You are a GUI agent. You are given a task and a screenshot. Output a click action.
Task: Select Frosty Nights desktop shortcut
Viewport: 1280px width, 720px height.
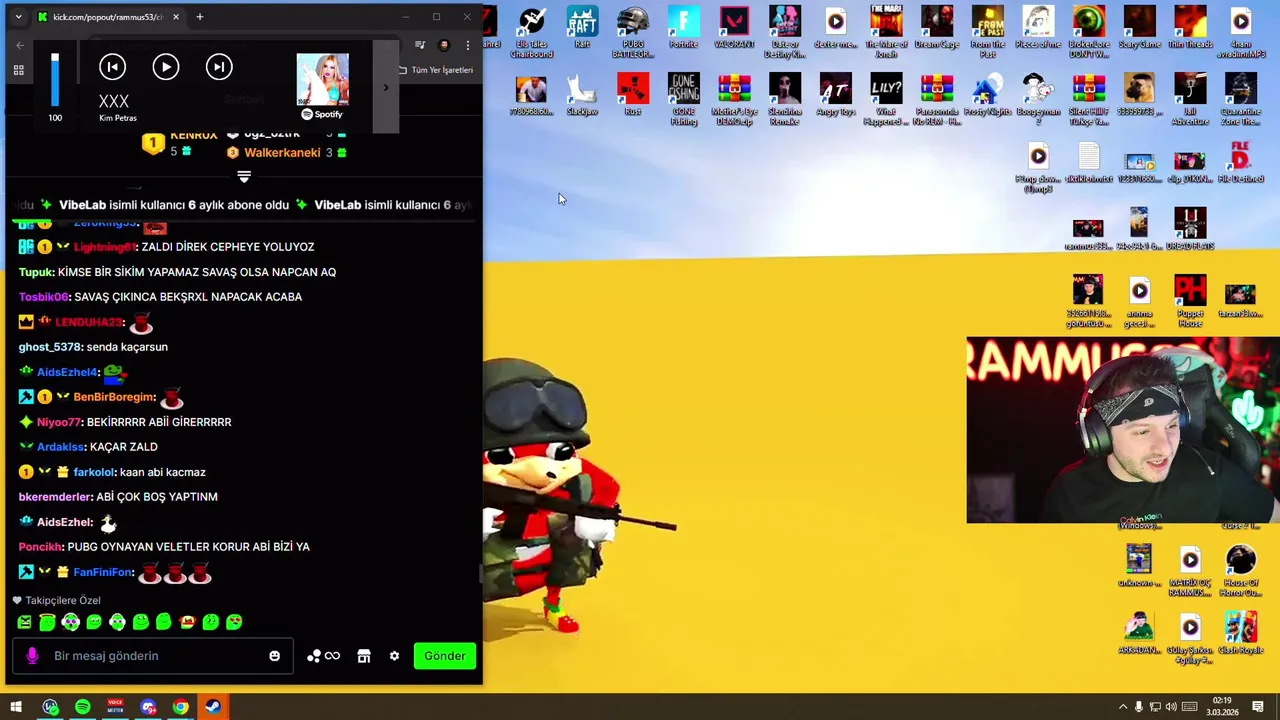987,95
